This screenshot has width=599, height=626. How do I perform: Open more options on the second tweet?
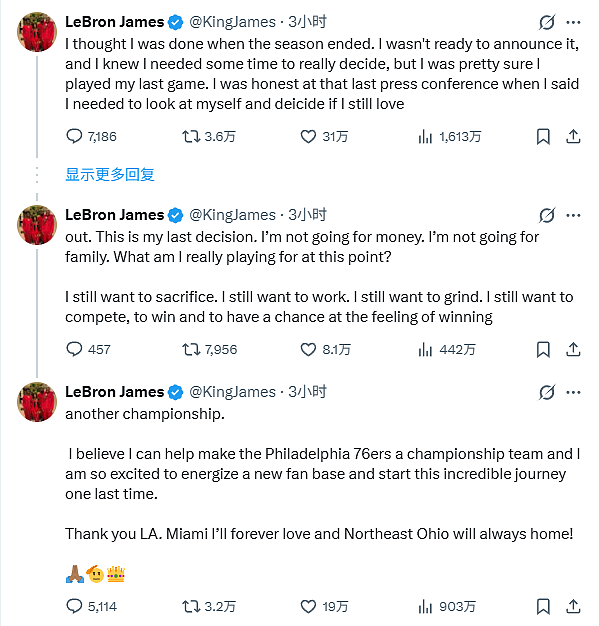[x=573, y=216]
